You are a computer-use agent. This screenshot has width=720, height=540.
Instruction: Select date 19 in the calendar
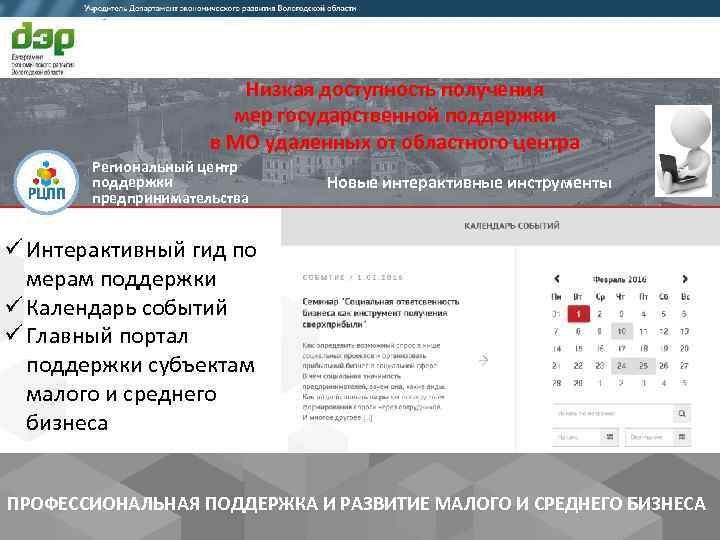pos(664,349)
